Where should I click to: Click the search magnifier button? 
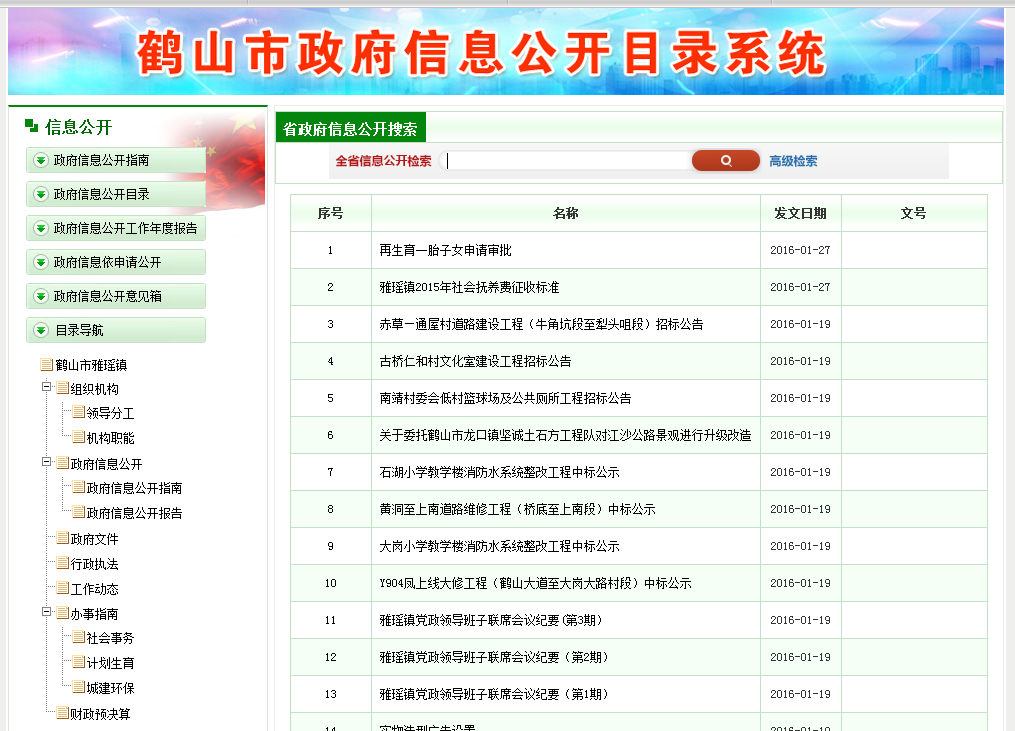point(725,161)
